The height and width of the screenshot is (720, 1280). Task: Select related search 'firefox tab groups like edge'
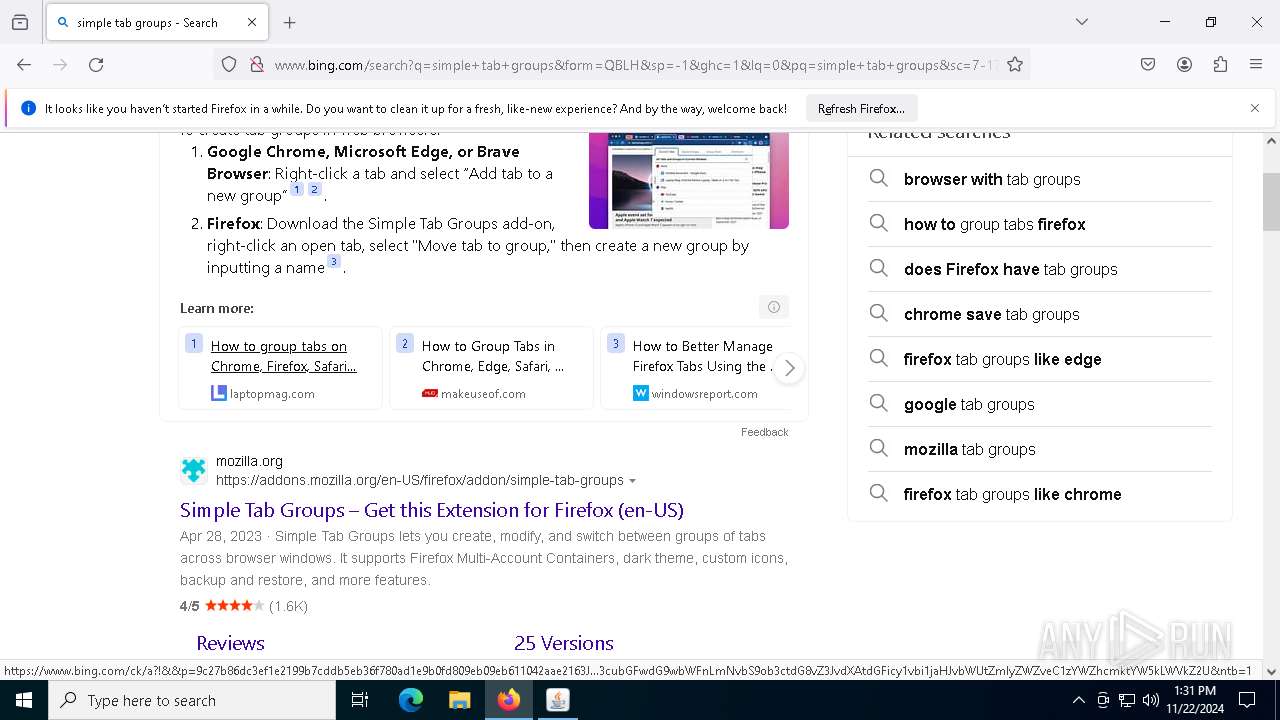[x=1040, y=359]
